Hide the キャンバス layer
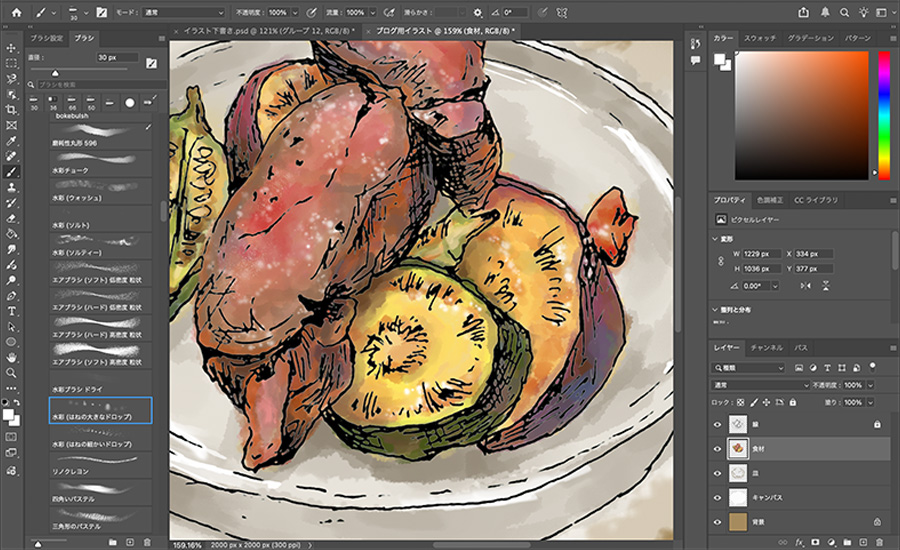This screenshot has height=550, width=900. click(x=717, y=497)
